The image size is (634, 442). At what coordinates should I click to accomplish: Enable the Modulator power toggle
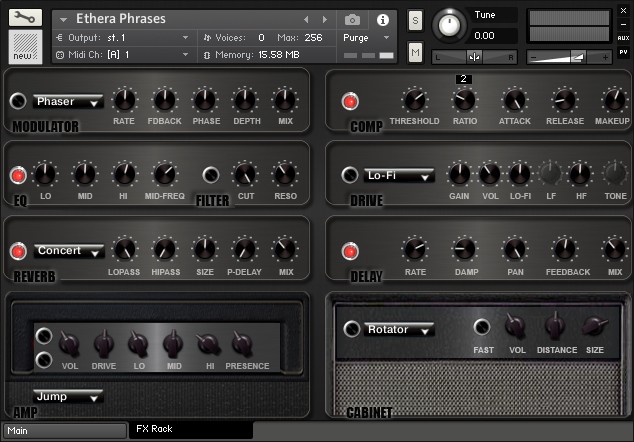click(x=18, y=101)
